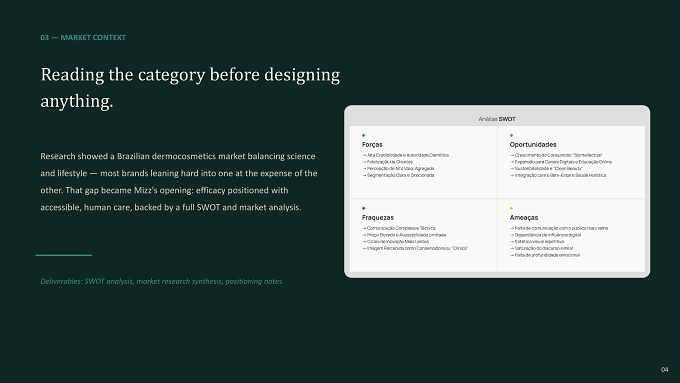The height and width of the screenshot is (383, 680).
Task: Click the blue dot above Oportunidades
Action: point(511,135)
